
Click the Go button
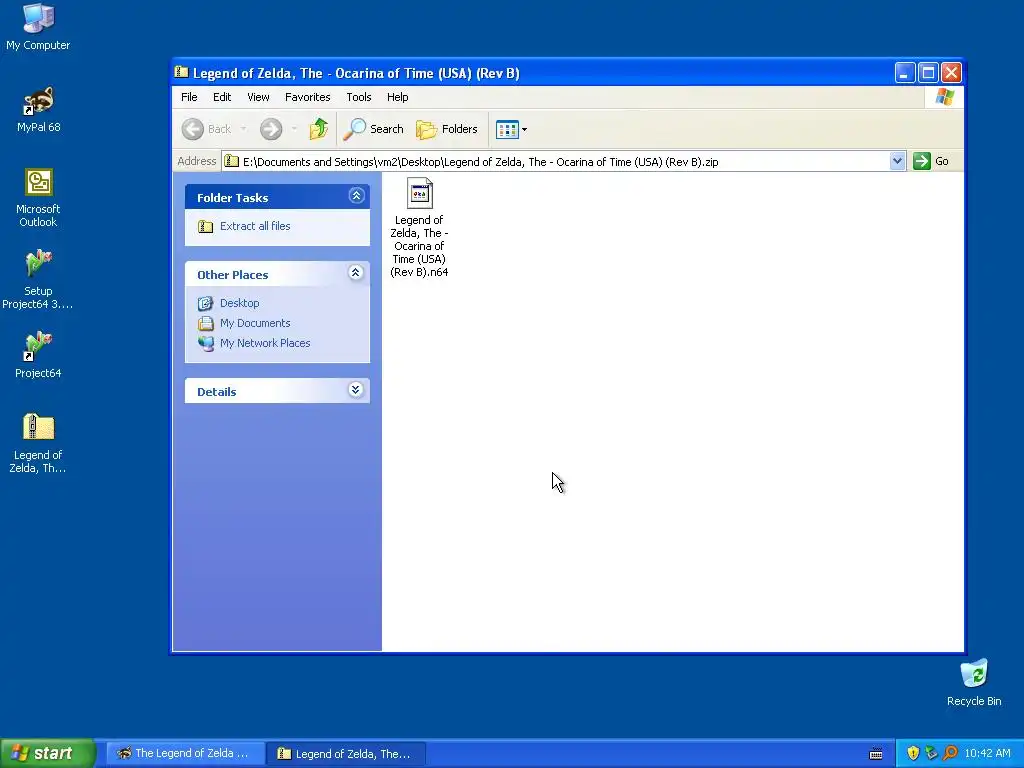931,161
